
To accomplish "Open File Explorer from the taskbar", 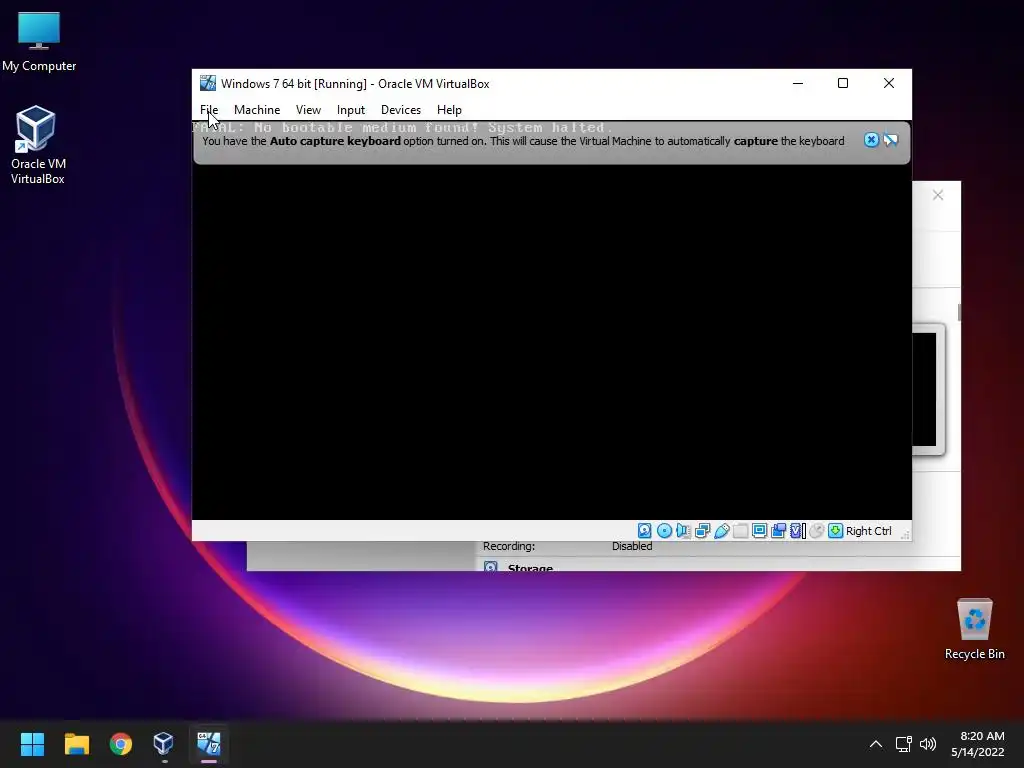I will [x=76, y=744].
